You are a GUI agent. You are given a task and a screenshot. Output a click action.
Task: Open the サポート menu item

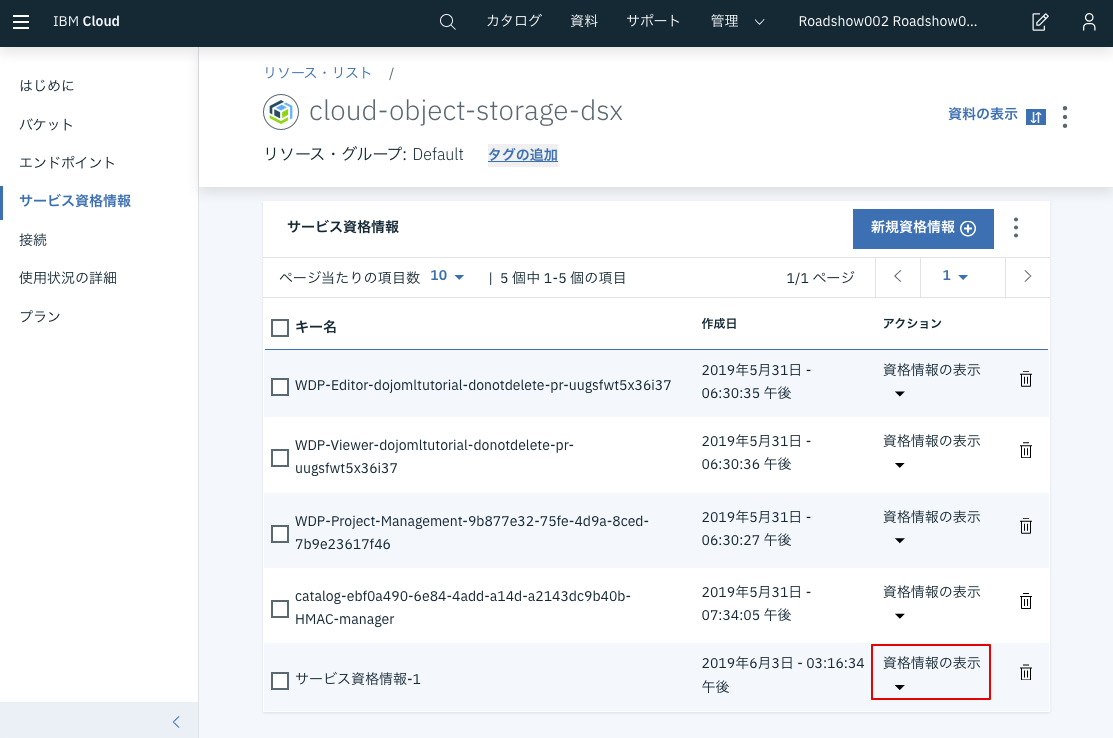click(x=654, y=21)
